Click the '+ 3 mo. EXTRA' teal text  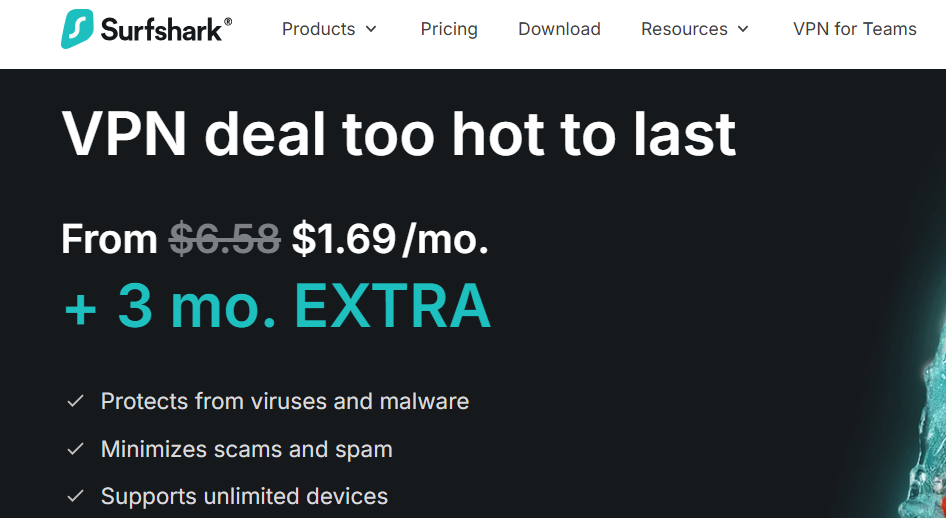(x=277, y=306)
